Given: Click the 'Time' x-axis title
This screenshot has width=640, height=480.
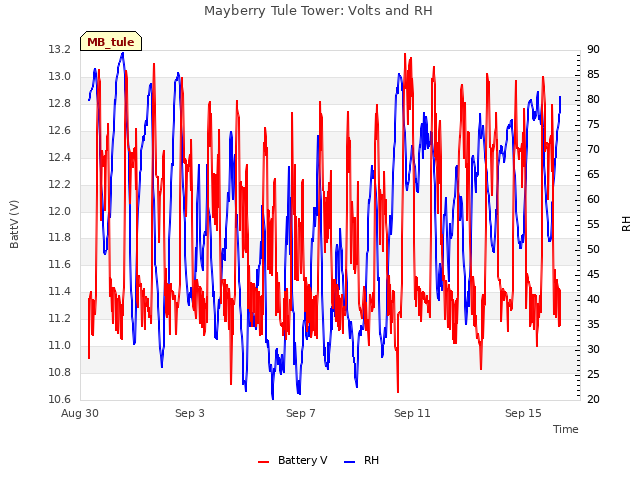Looking at the screenshot, I should (566, 429).
